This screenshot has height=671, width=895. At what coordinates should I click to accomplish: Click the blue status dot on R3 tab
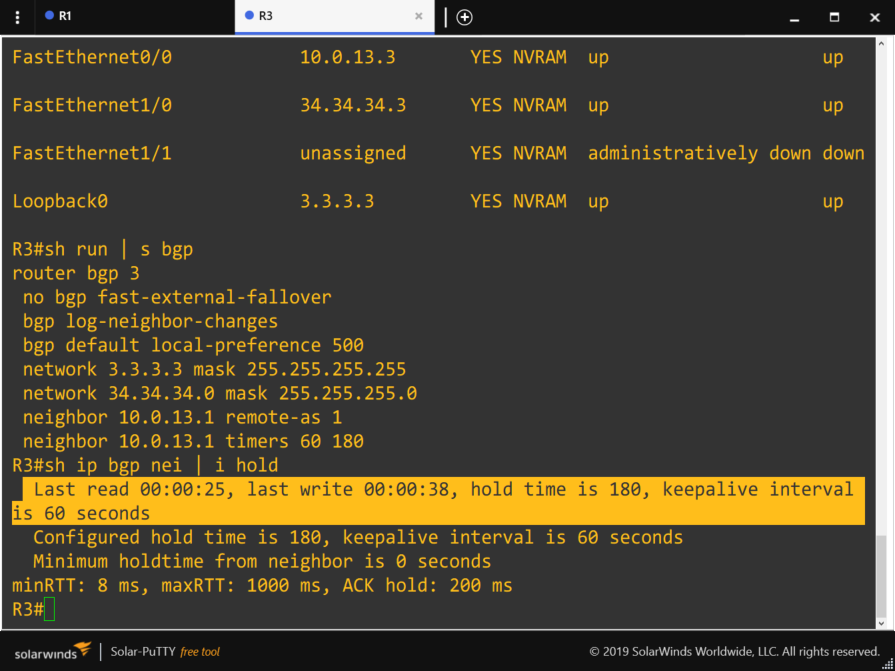click(x=249, y=16)
